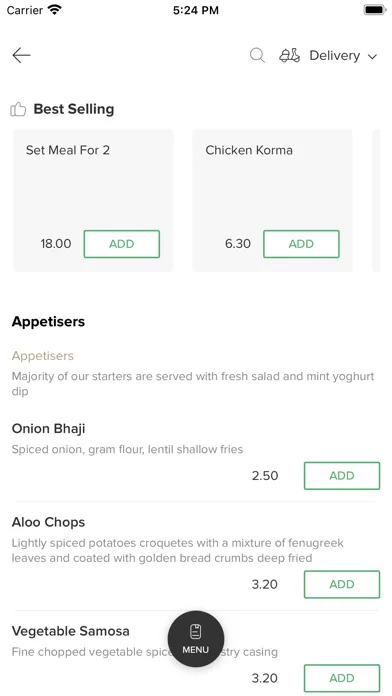Image resolution: width=392 pixels, height=696 pixels.
Task: Add Set Meal For 2 to order
Action: tap(122, 244)
